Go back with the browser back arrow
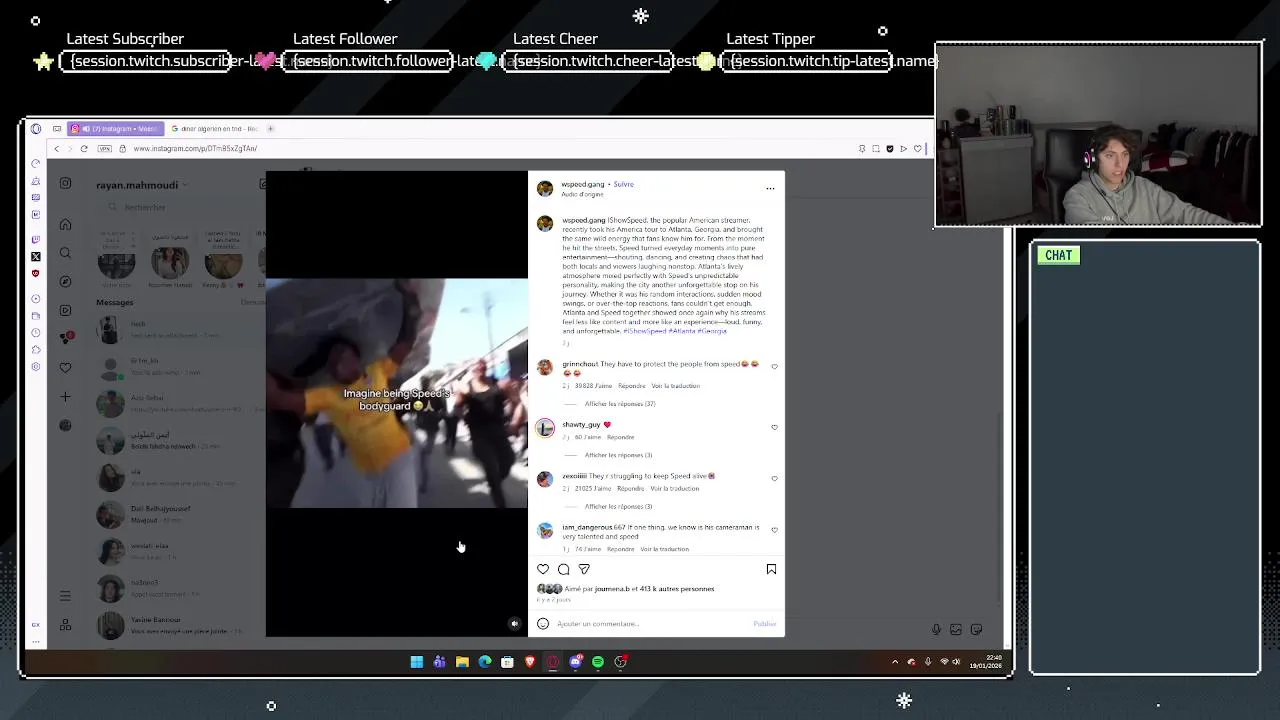 [57, 148]
